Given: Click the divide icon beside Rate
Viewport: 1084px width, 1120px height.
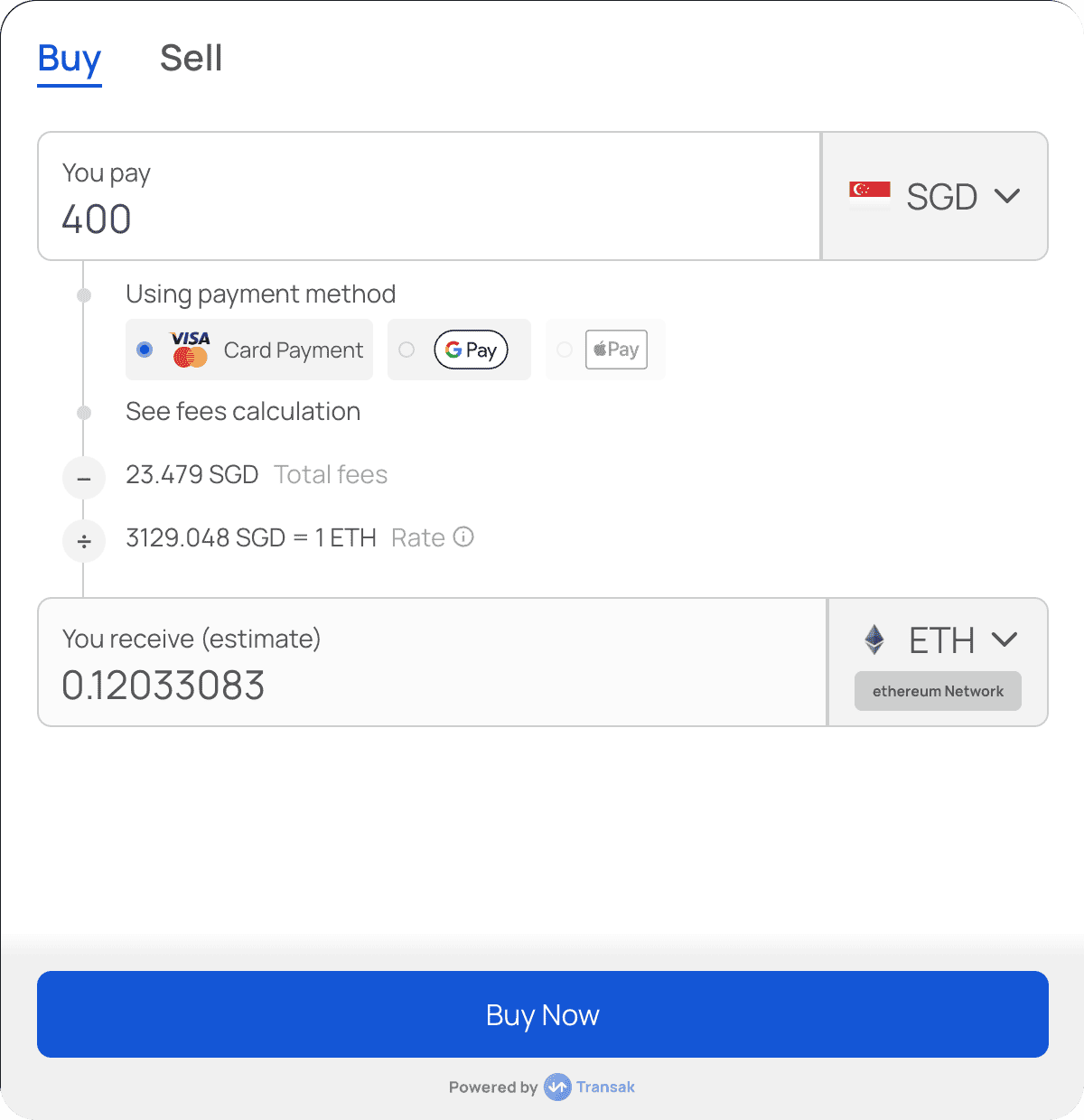Looking at the screenshot, I should click(x=84, y=541).
